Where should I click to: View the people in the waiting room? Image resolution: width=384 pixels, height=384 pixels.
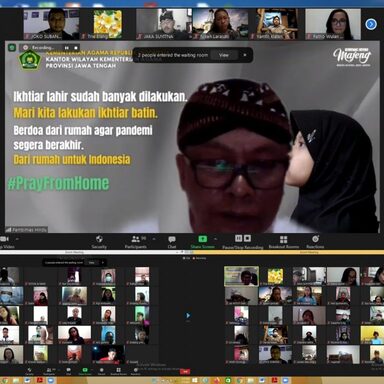click(x=224, y=55)
